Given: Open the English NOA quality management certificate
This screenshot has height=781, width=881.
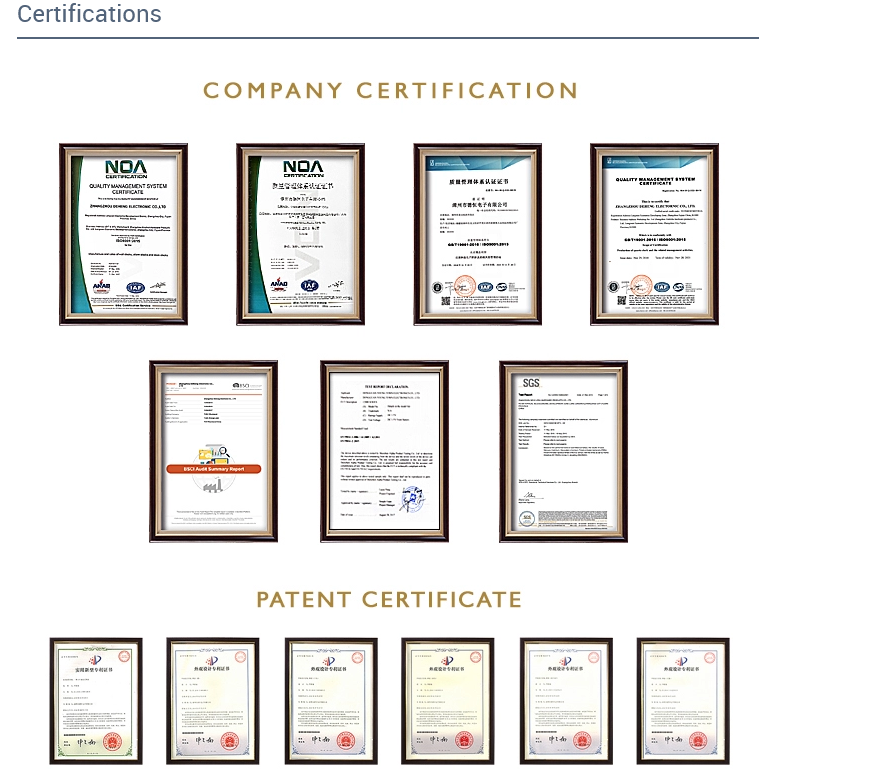Looking at the screenshot, I should (123, 234).
